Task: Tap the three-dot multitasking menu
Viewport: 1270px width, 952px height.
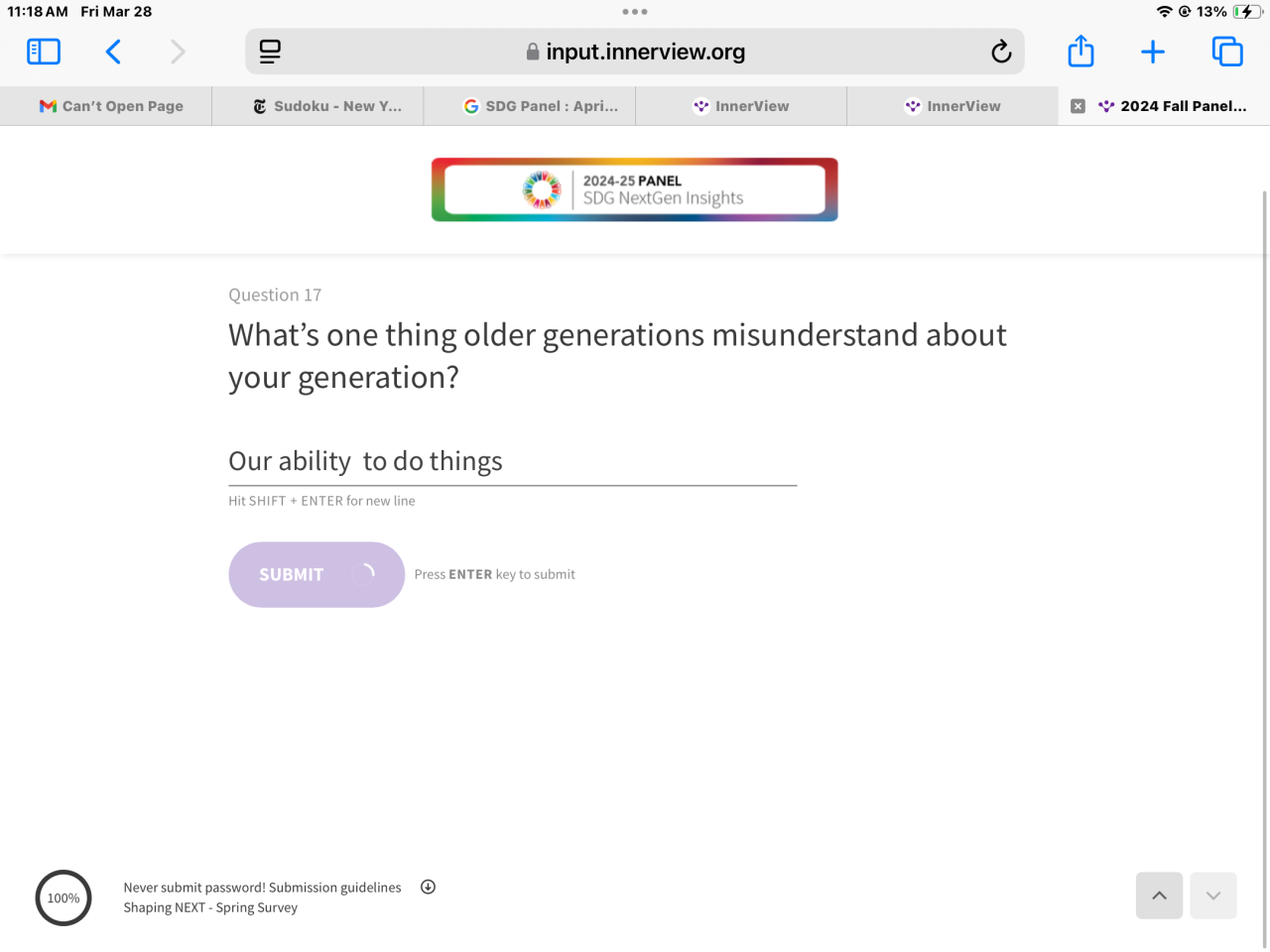Action: click(635, 12)
